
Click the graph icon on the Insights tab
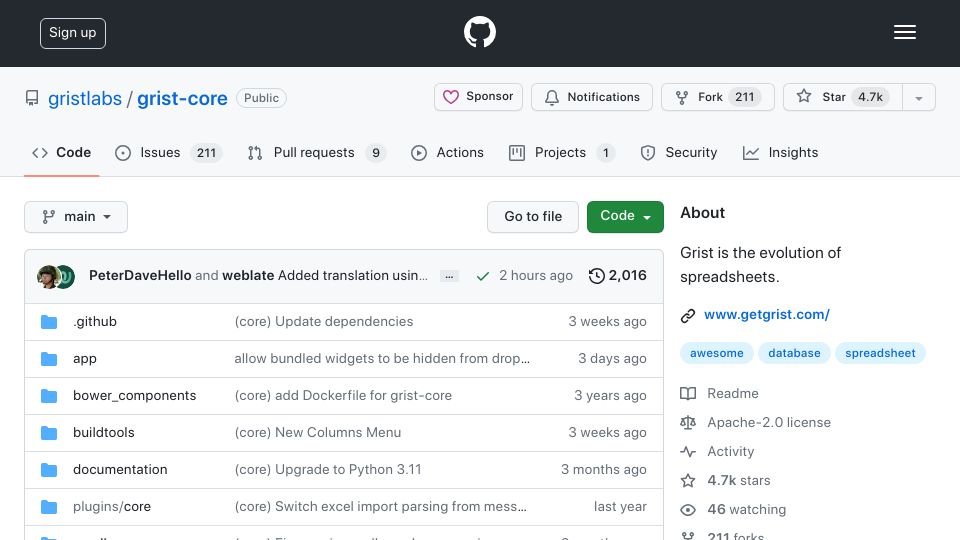coord(751,153)
